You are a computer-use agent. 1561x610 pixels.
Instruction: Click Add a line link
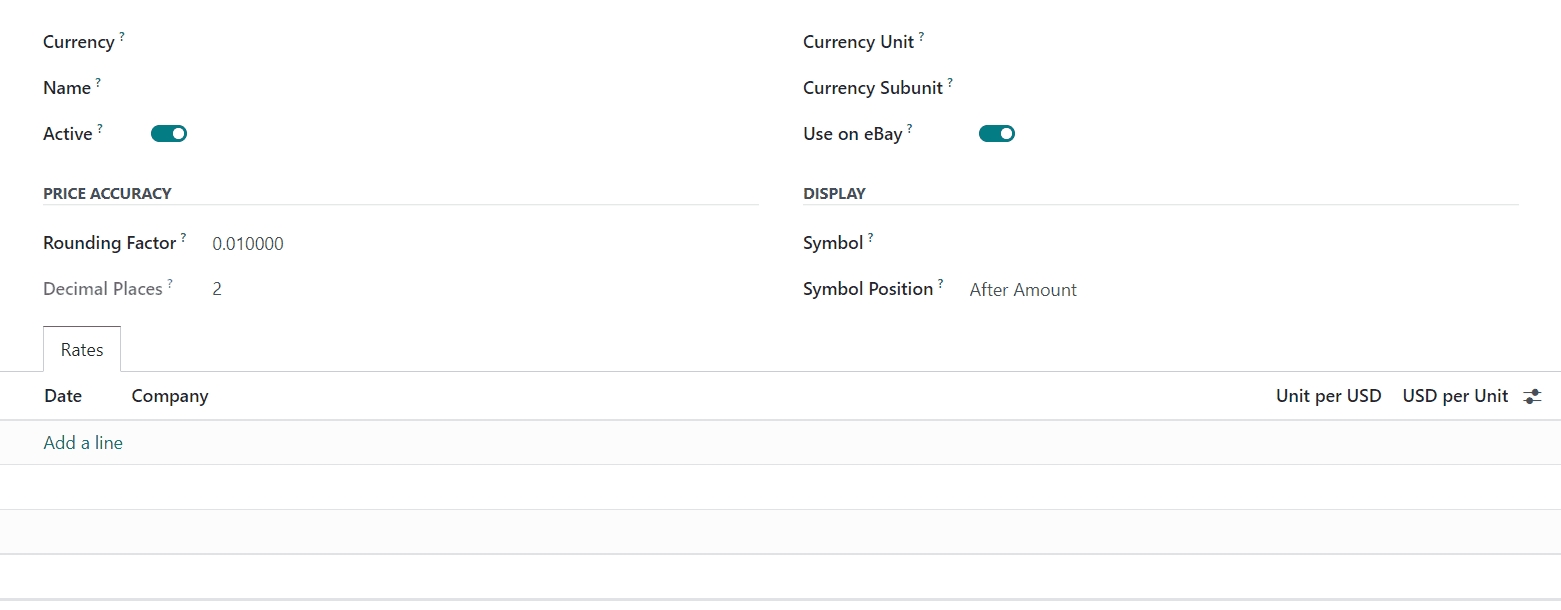tap(83, 442)
